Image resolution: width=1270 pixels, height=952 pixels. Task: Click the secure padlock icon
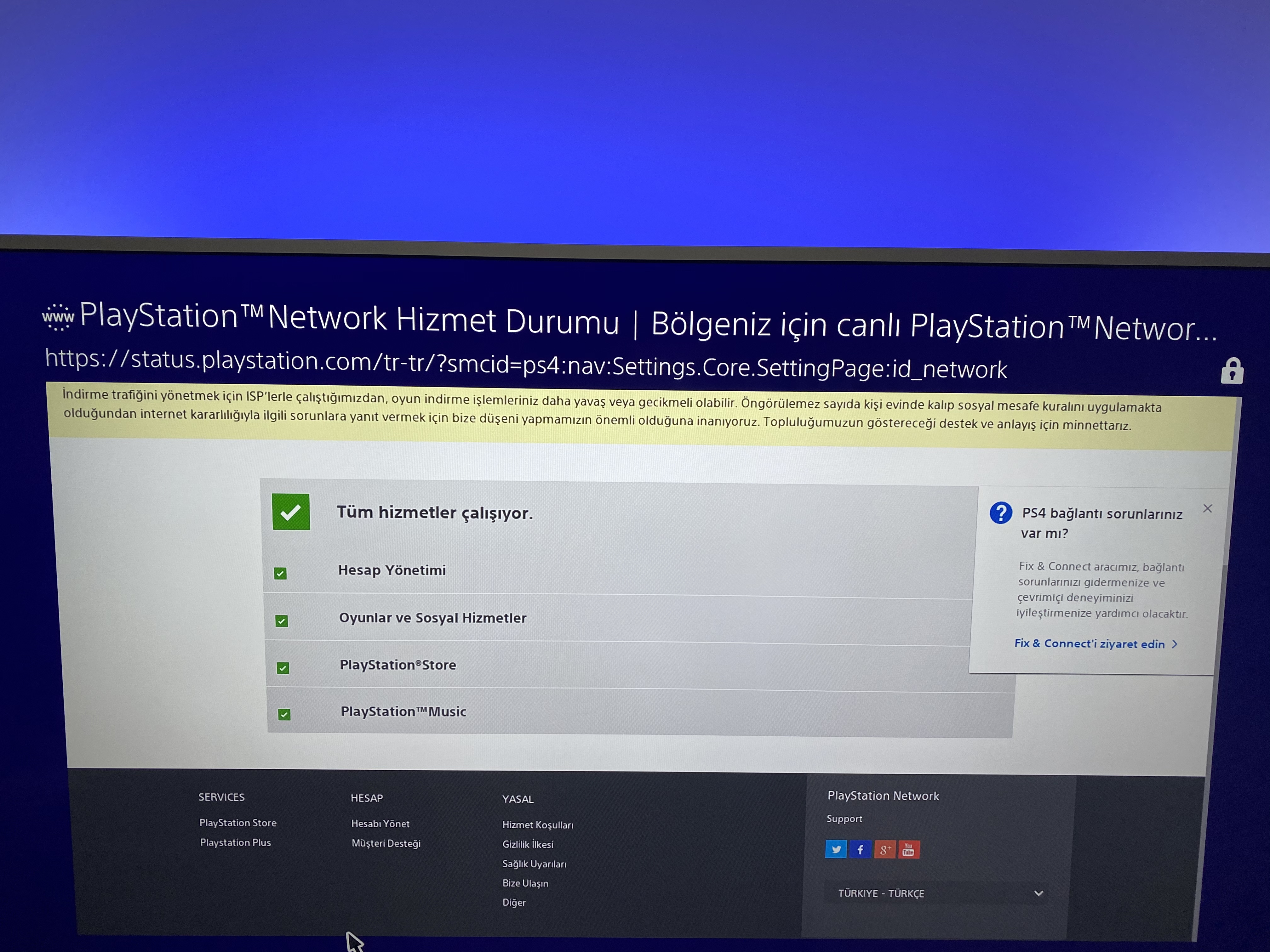click(x=1232, y=371)
